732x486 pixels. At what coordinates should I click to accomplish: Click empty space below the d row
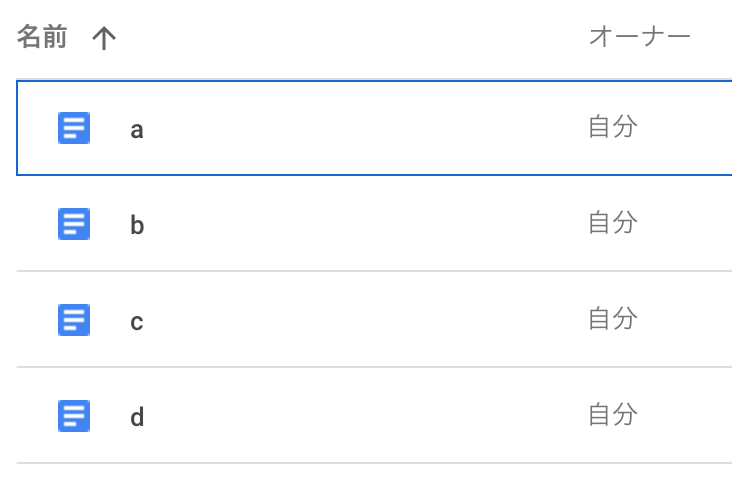[374, 475]
